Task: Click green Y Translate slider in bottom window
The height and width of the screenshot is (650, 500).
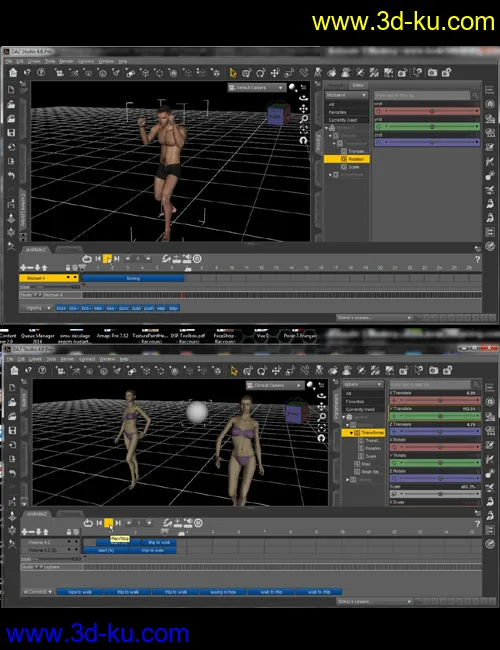Action: [435, 416]
